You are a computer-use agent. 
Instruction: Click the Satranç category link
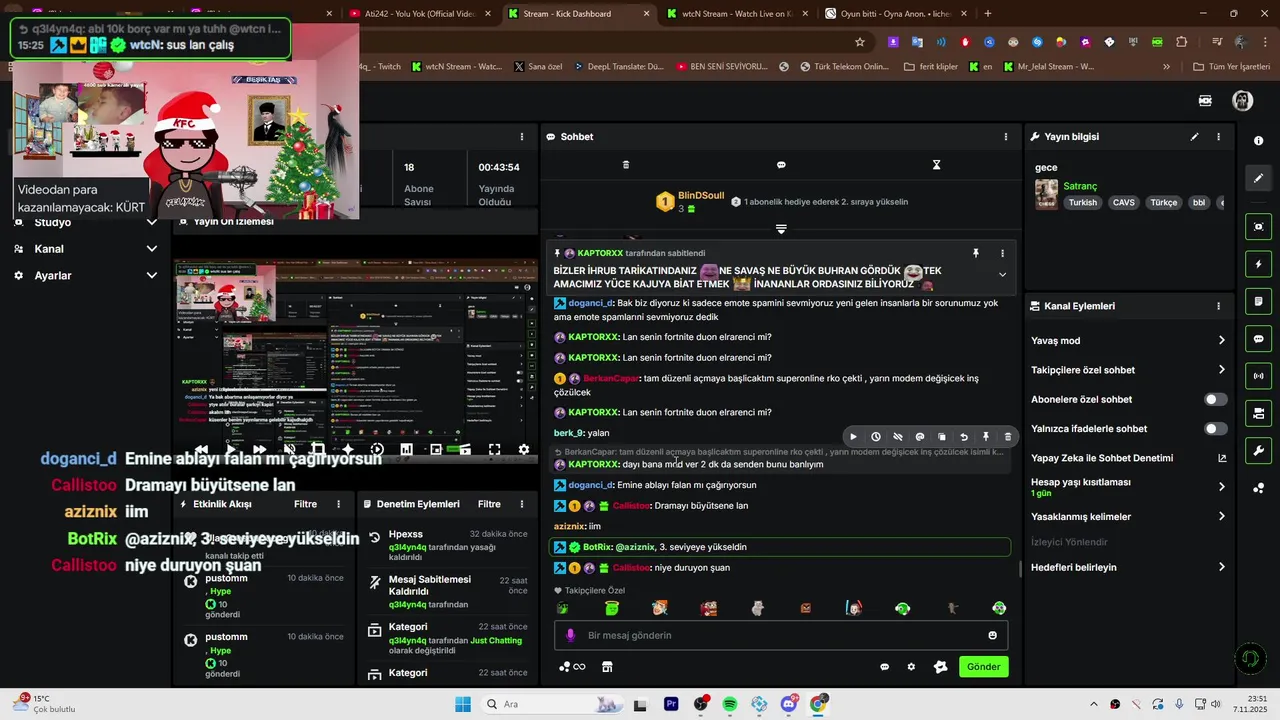(x=1080, y=186)
